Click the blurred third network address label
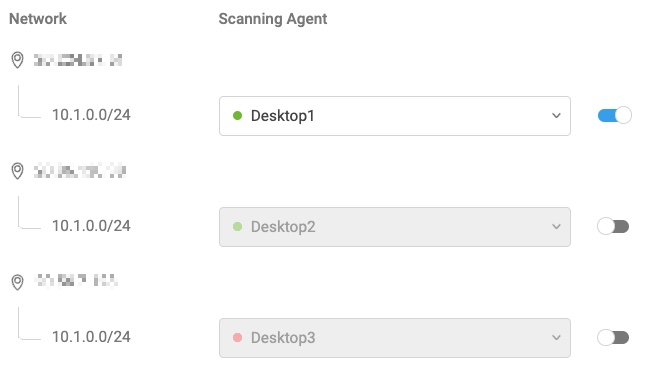Screen dimensions: 648x372 point(77,280)
